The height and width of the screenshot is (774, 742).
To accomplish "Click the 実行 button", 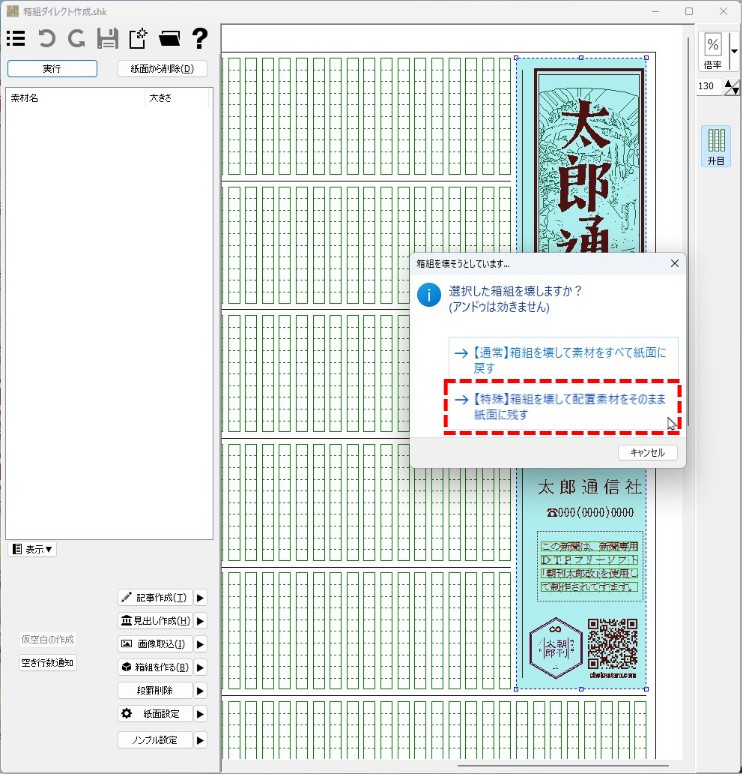I will [52, 69].
